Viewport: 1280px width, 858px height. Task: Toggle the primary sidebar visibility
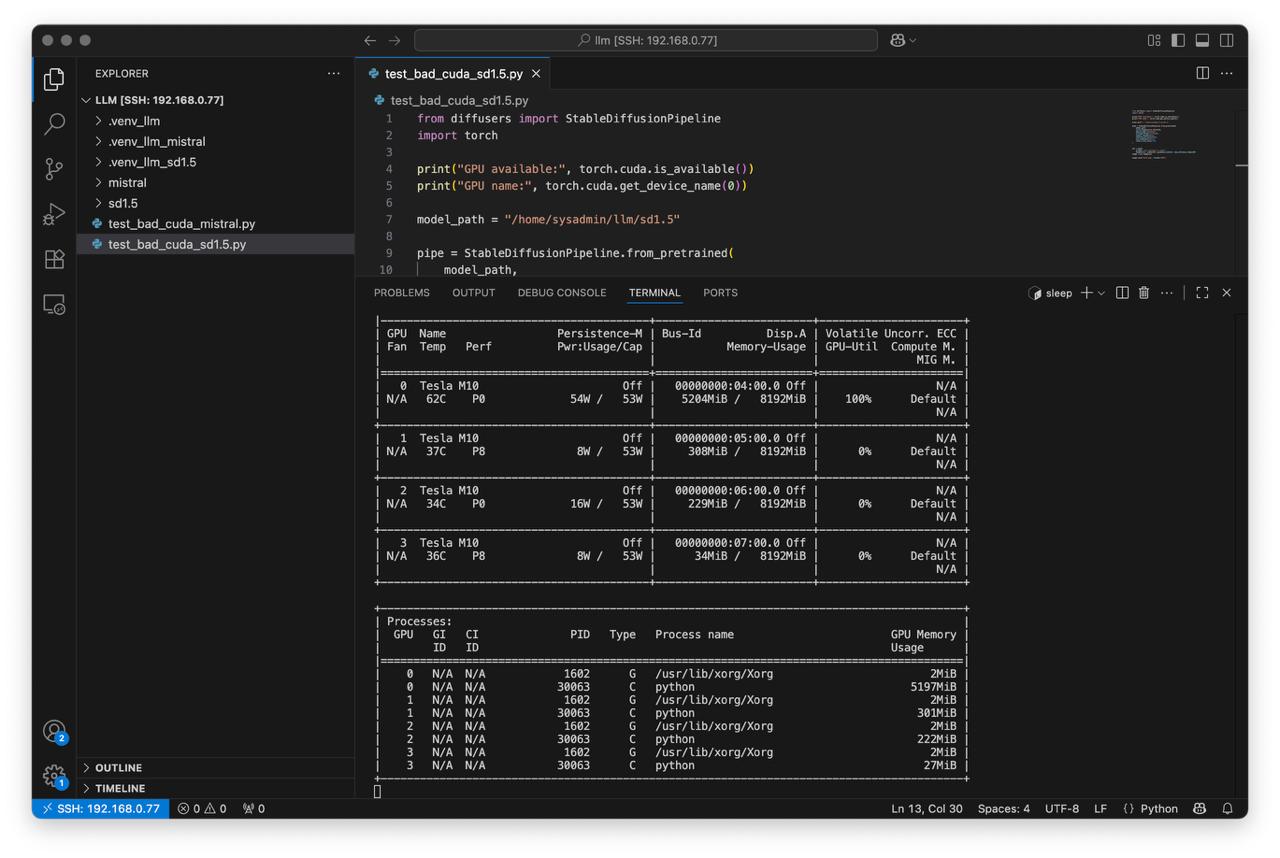pos(1178,40)
